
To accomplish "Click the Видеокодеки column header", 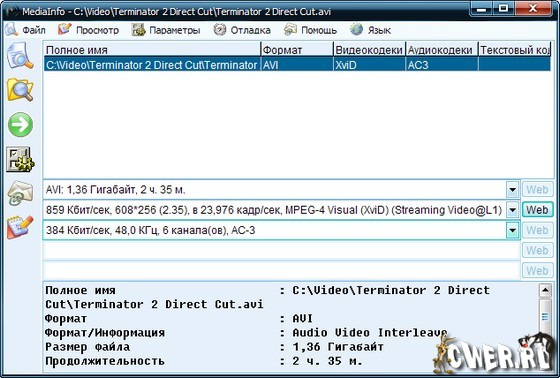I will (369, 50).
